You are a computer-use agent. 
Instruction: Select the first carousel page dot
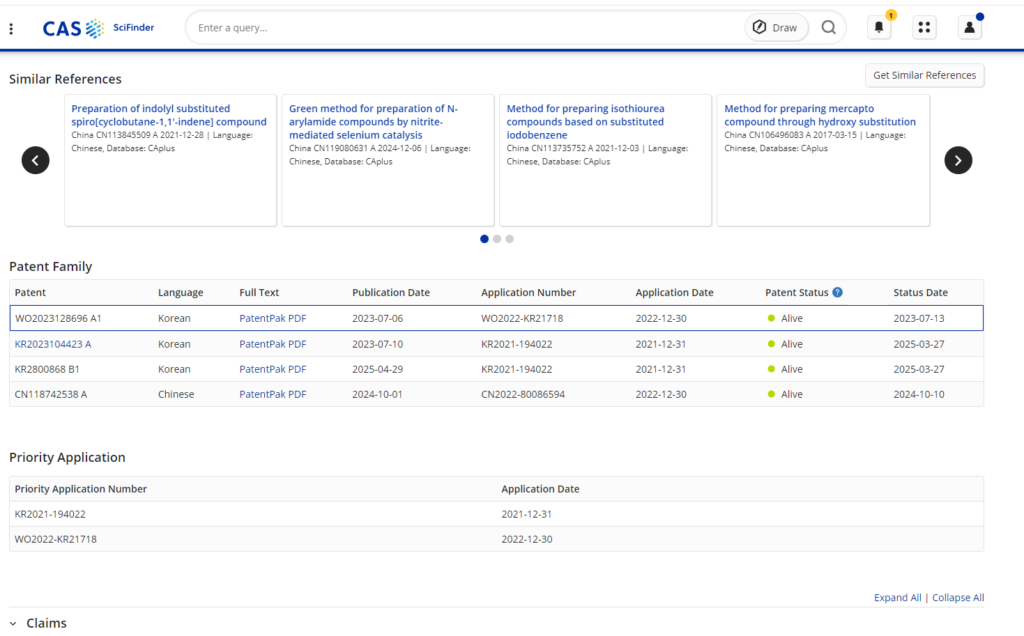point(485,239)
